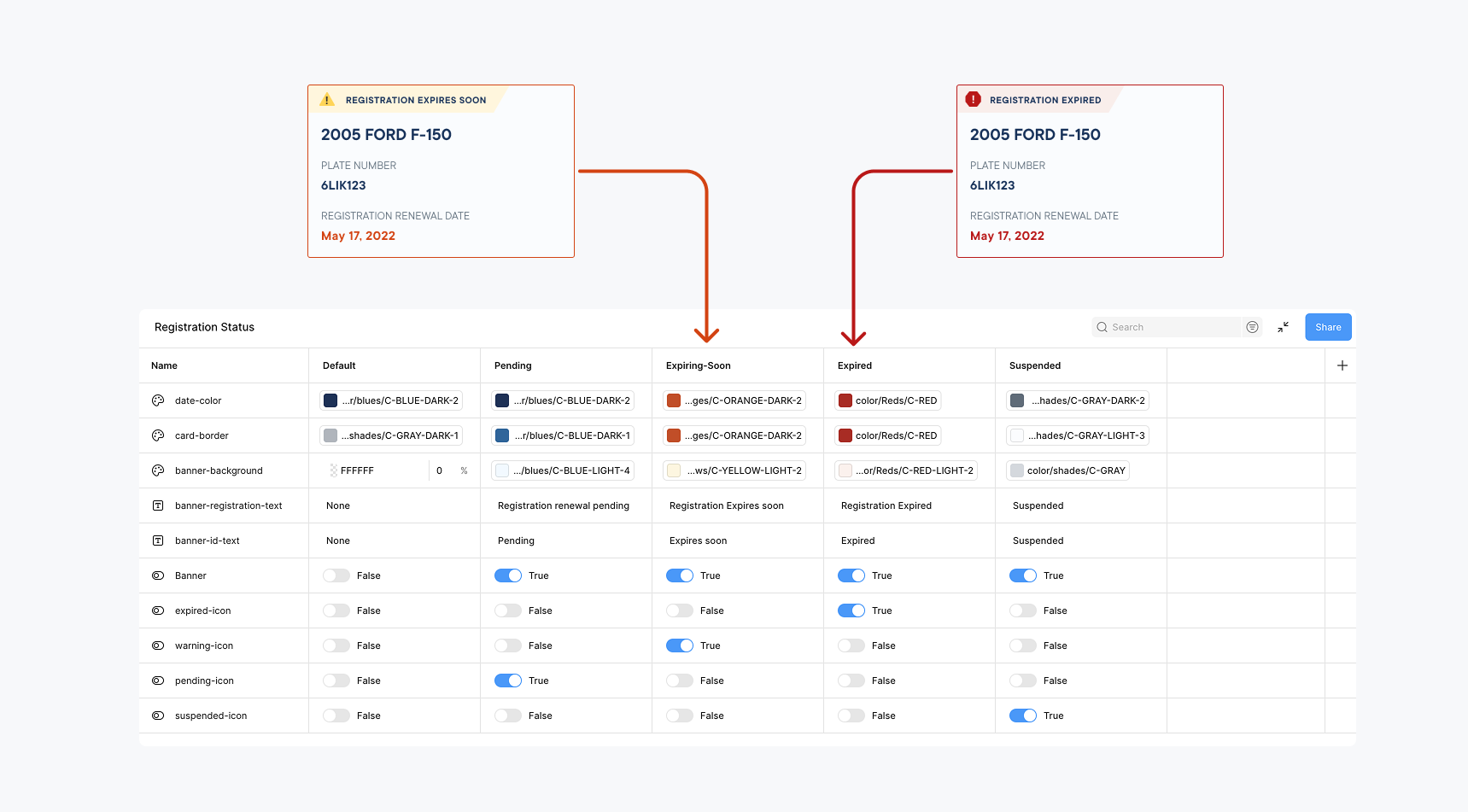Click the Search input field
1468x812 pixels.
click(x=1166, y=327)
